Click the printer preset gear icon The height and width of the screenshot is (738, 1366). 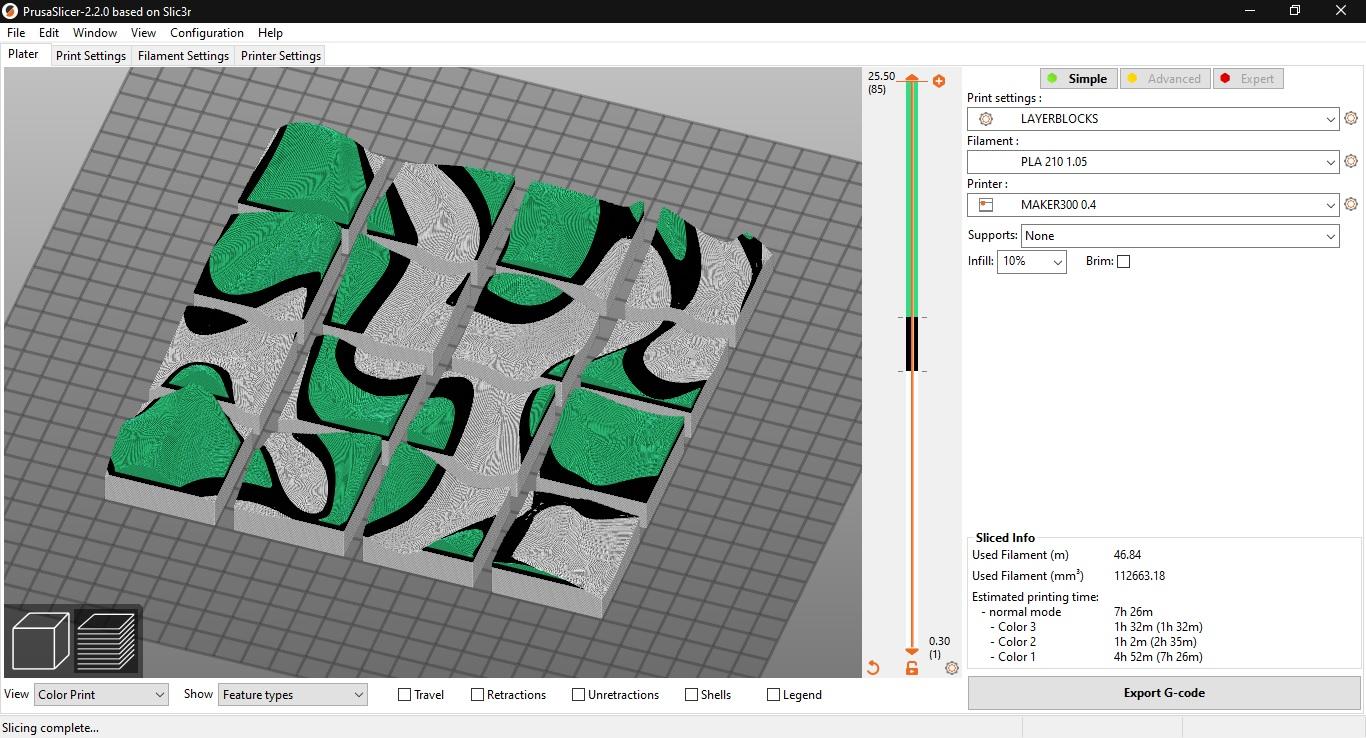click(1351, 205)
